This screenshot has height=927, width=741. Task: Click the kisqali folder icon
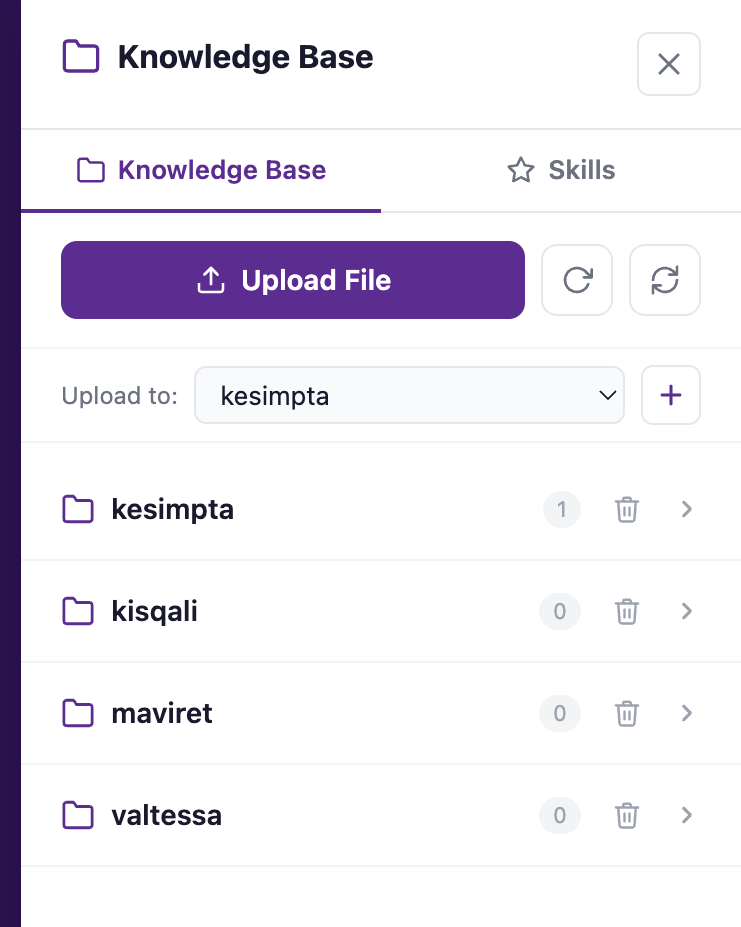click(78, 611)
